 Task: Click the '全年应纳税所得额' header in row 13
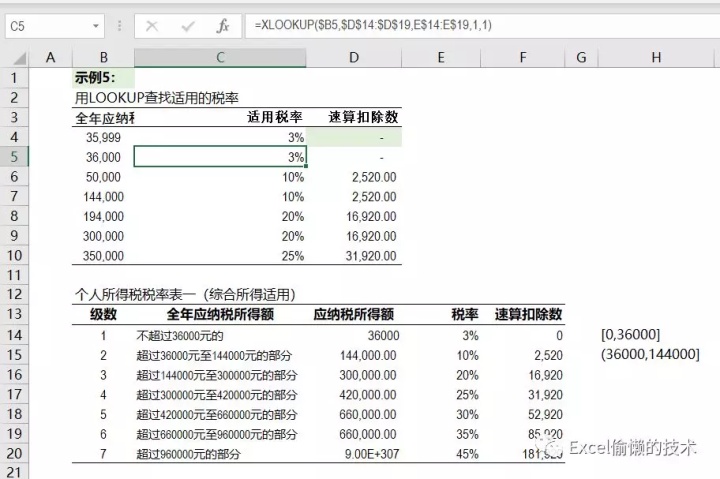click(x=220, y=314)
